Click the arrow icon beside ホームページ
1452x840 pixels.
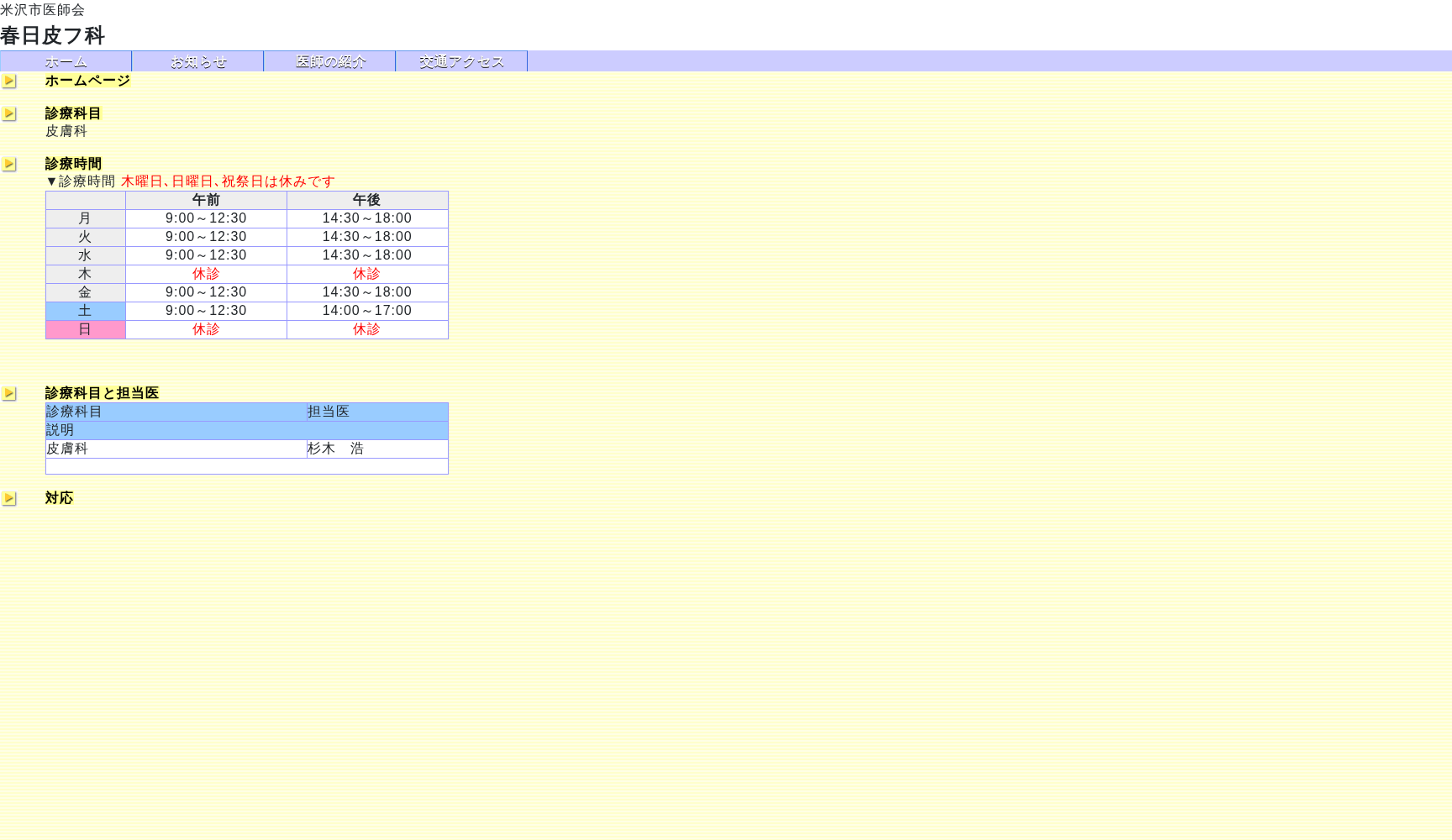[9, 81]
